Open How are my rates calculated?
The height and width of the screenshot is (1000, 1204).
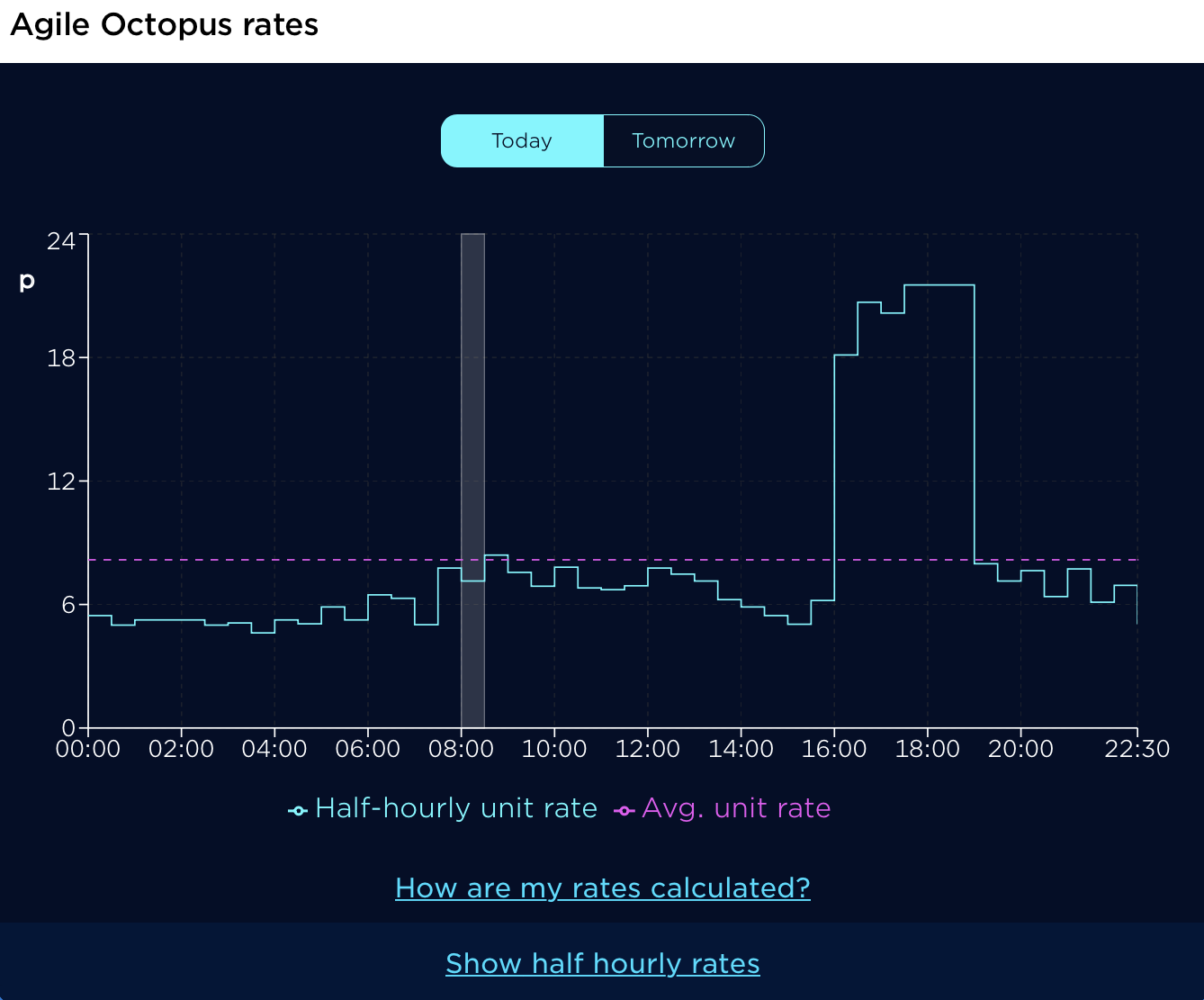click(x=602, y=887)
